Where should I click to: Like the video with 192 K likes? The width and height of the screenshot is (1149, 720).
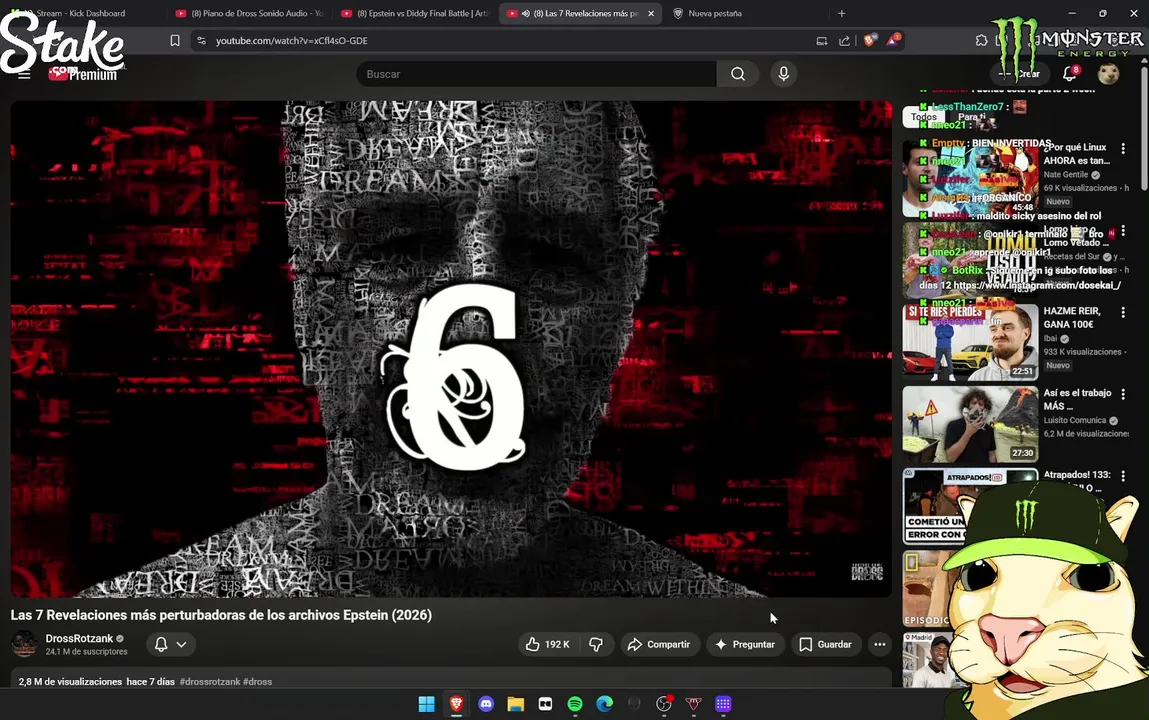pyautogui.click(x=548, y=645)
